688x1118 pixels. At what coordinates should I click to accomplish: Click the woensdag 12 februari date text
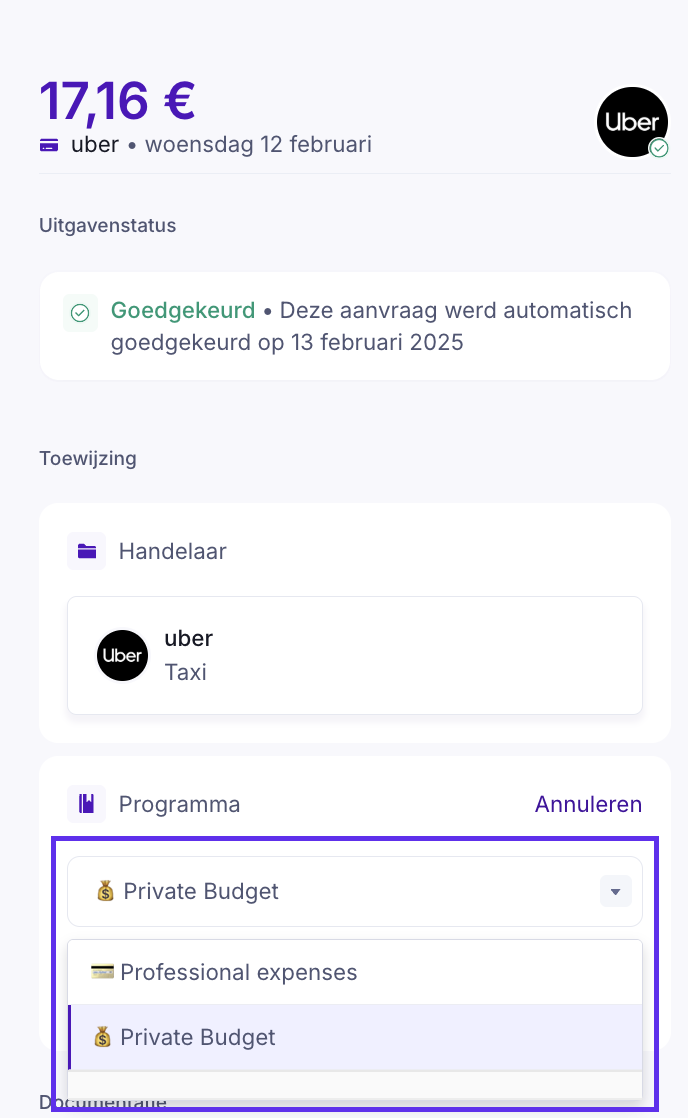click(258, 145)
